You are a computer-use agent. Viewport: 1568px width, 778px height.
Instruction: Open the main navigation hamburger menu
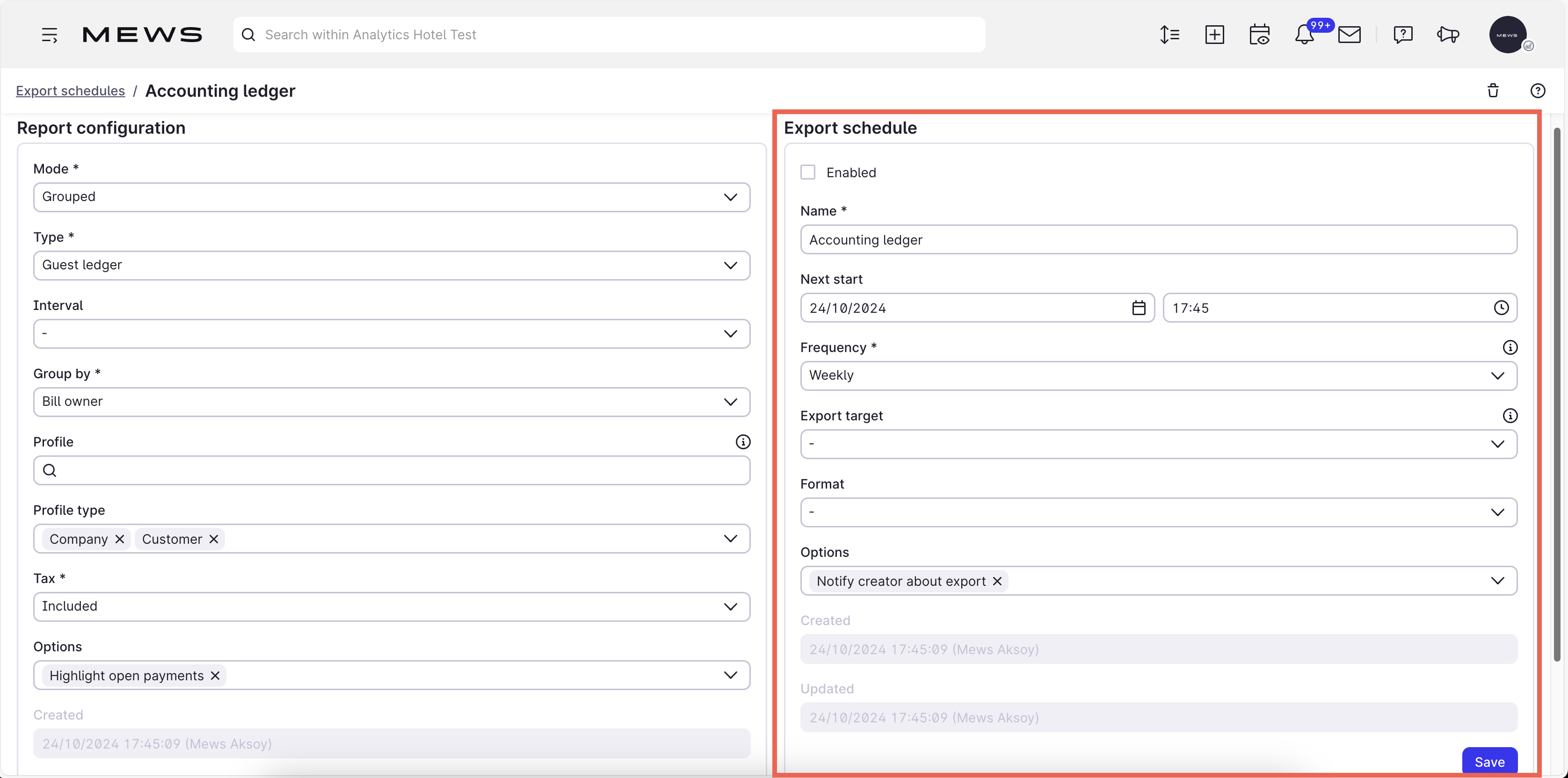(x=49, y=35)
